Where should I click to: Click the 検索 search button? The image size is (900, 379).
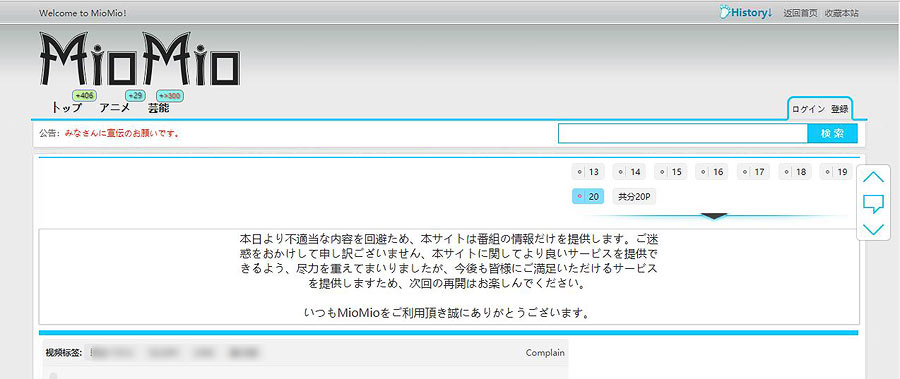point(832,133)
